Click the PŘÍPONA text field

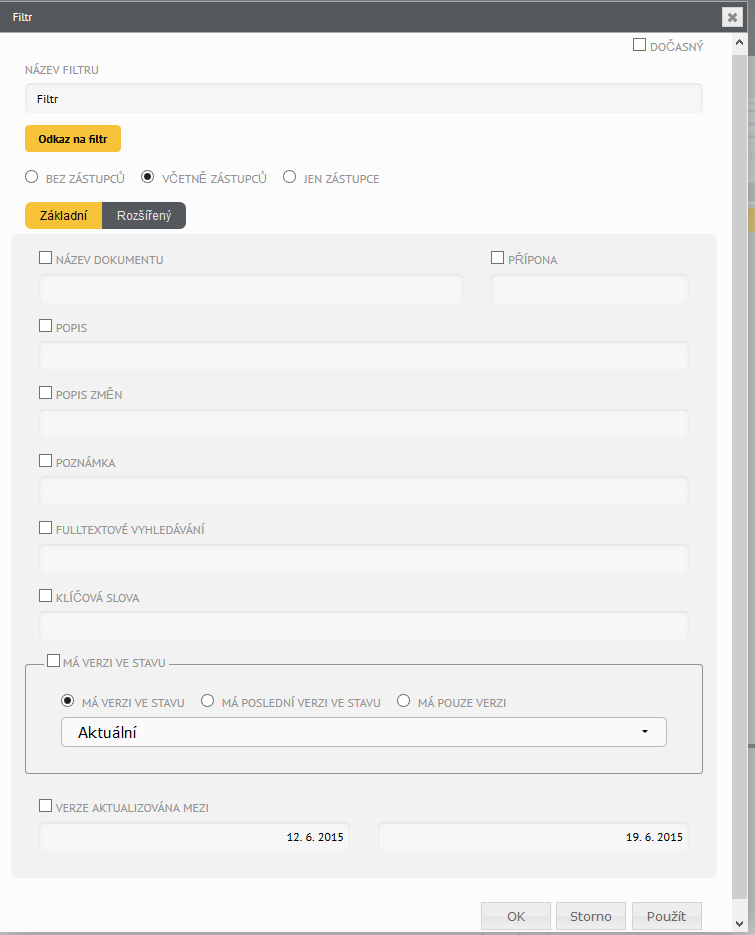[x=590, y=289]
